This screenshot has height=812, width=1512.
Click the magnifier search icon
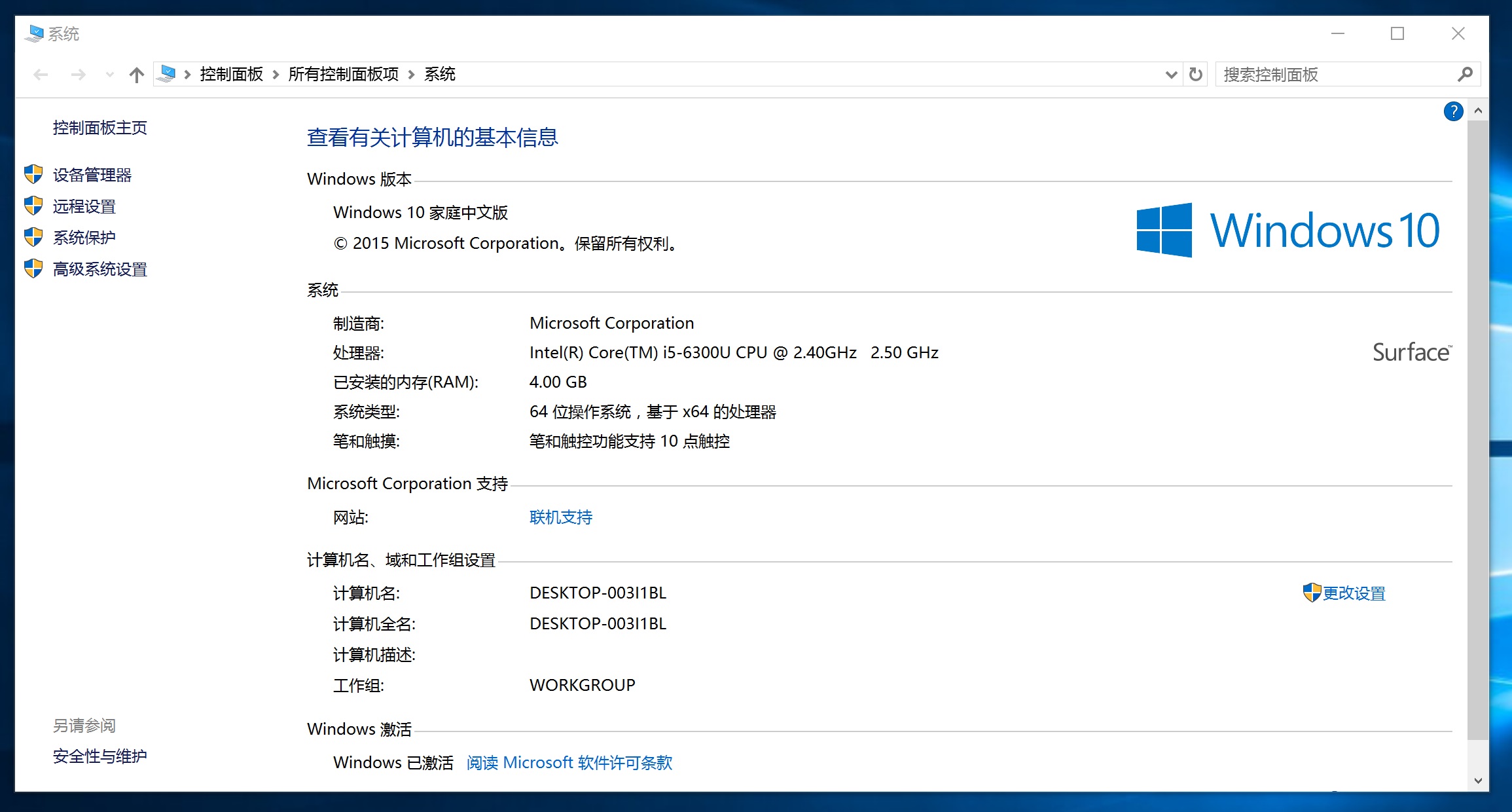click(x=1466, y=75)
